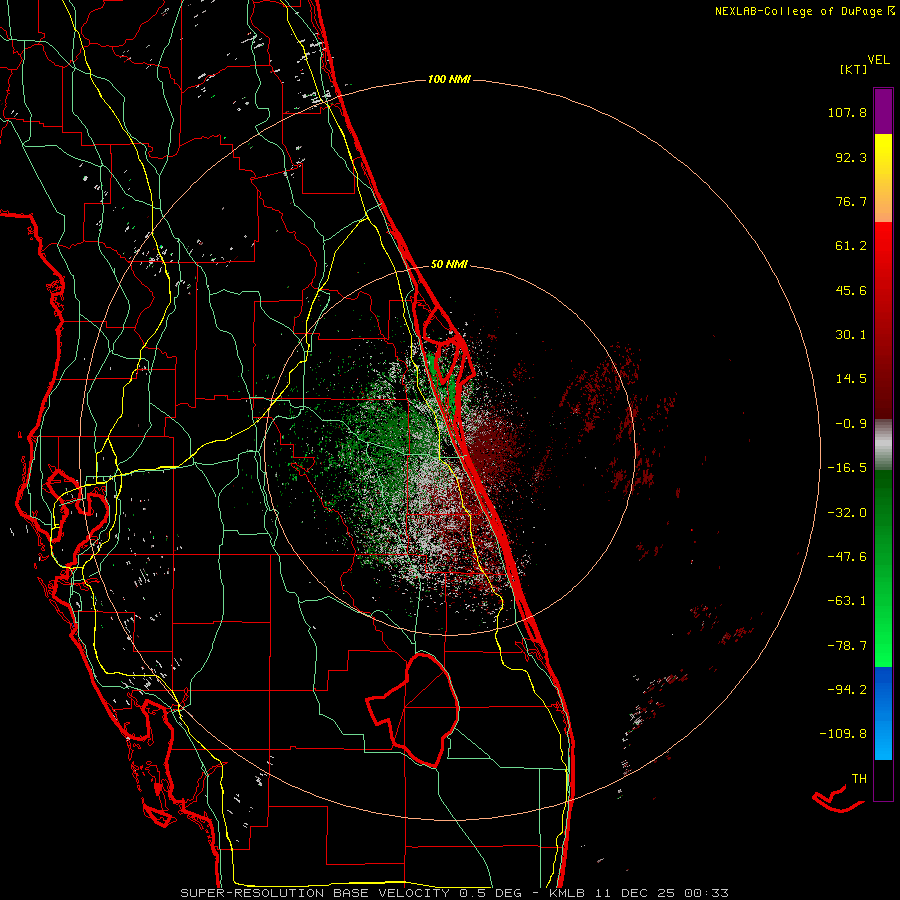Click the VEL legend title

tap(878, 60)
